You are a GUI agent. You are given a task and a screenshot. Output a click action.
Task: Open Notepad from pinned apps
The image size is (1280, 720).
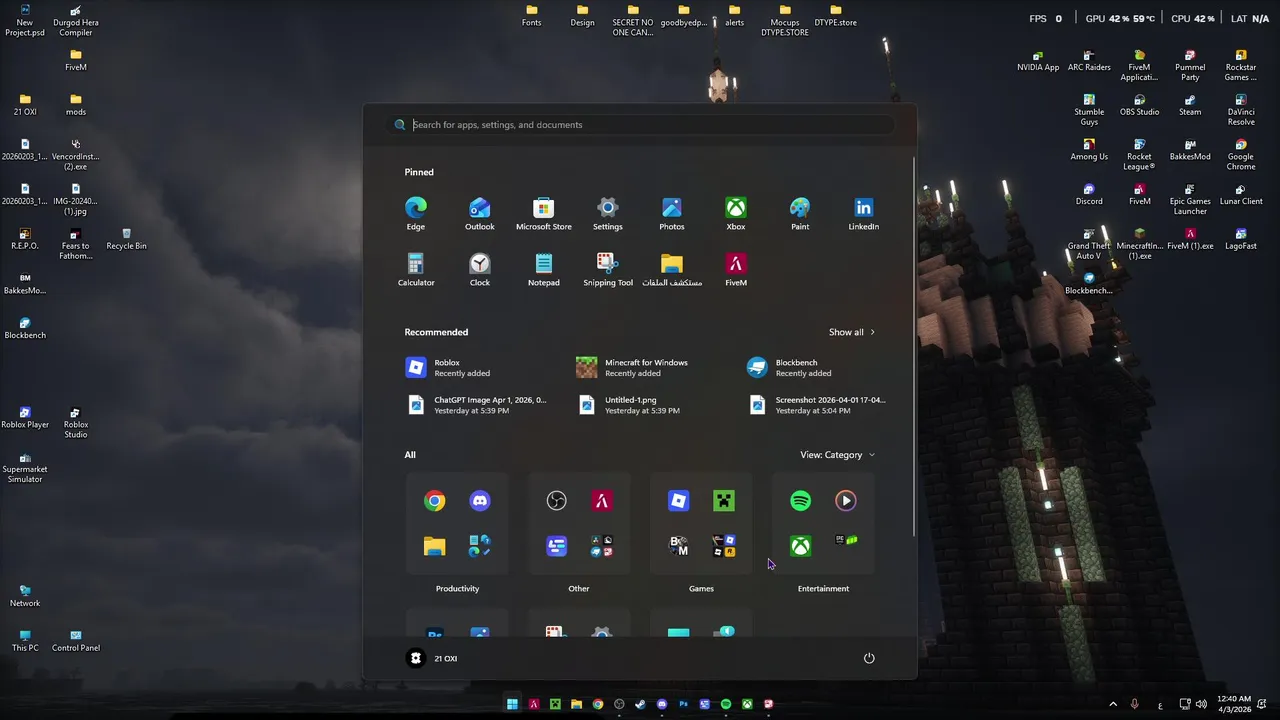[544, 270]
